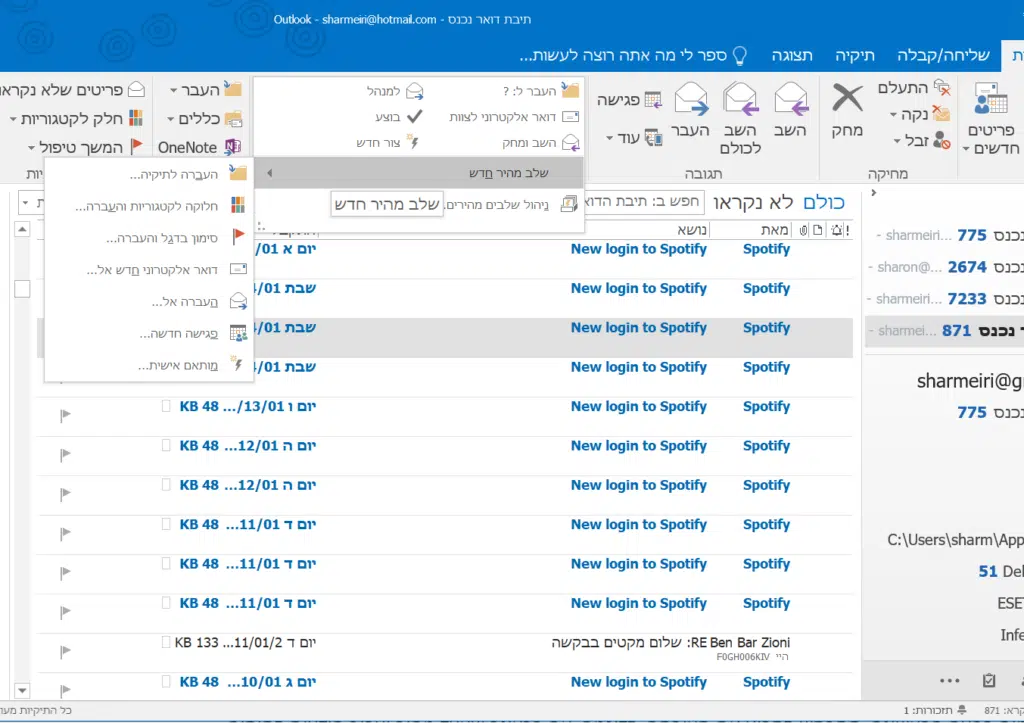Choose ...העברה אל from the submenu
Viewport: 1024px width, 723px height.
(150, 302)
